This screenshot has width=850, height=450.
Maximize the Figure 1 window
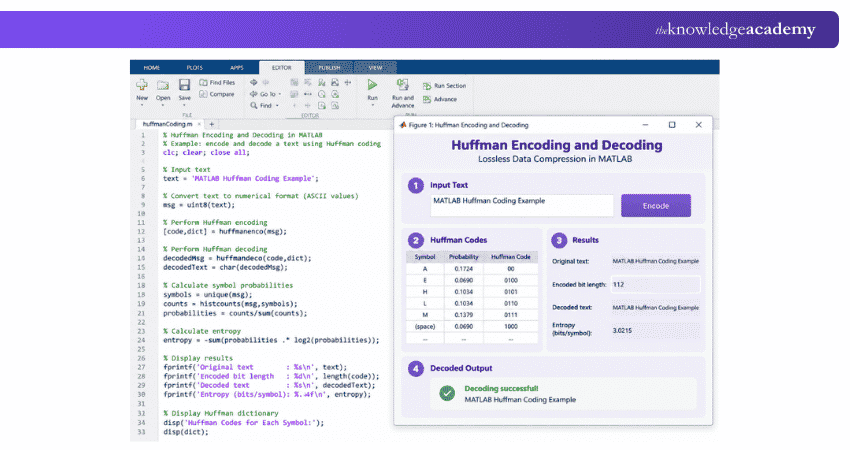(672, 125)
